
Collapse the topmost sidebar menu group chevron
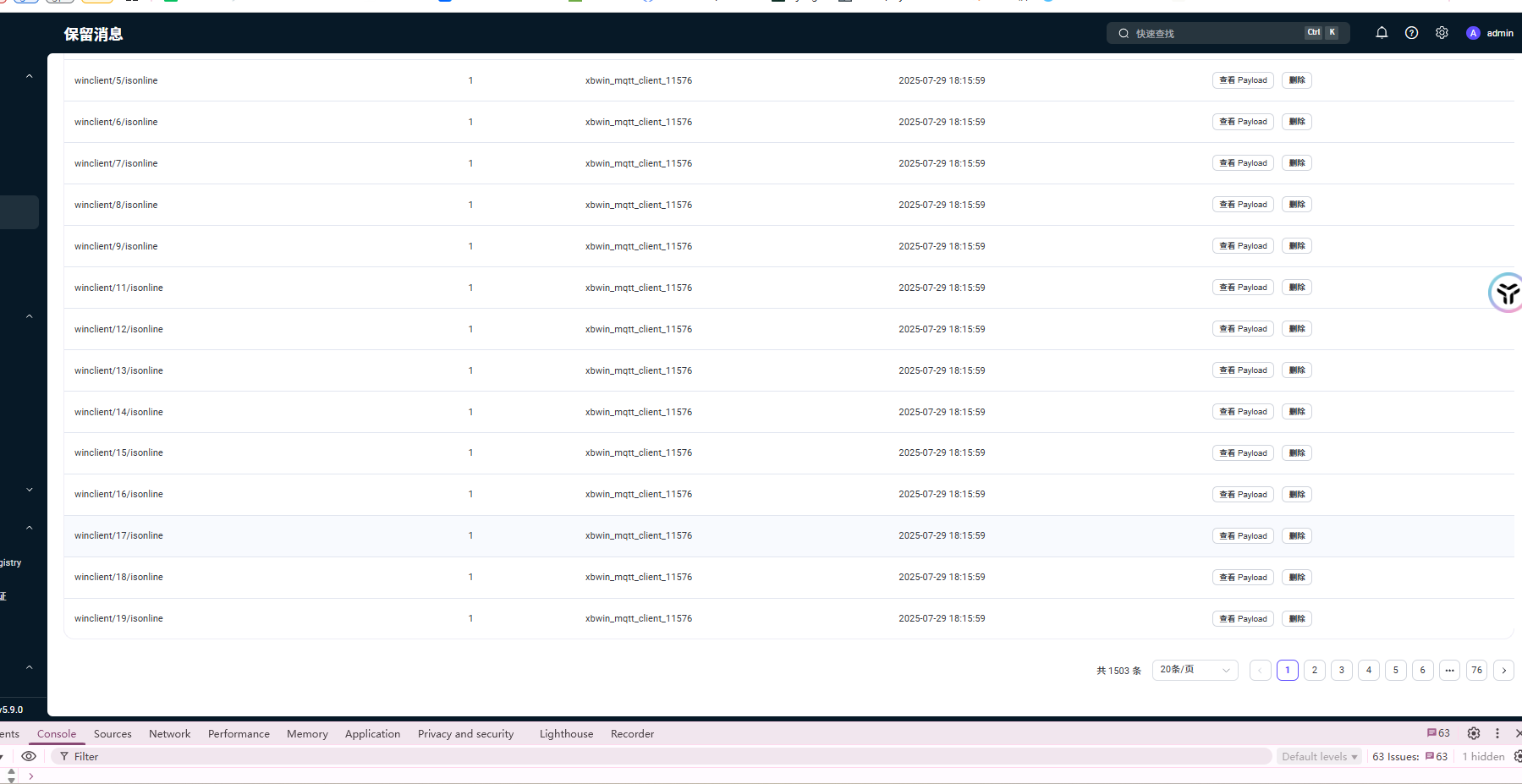pos(30,76)
